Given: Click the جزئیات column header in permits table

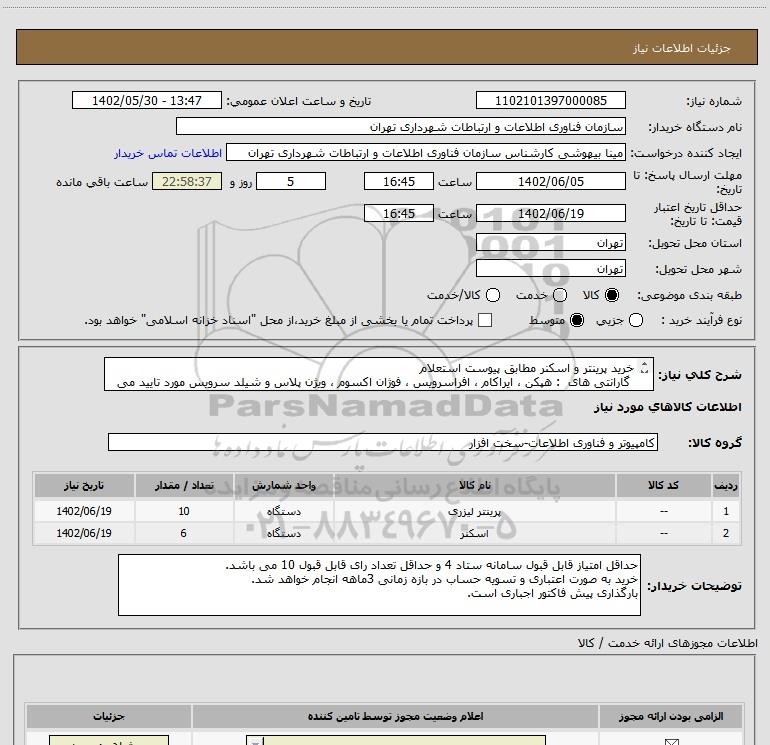Looking at the screenshot, I should coord(109,717).
